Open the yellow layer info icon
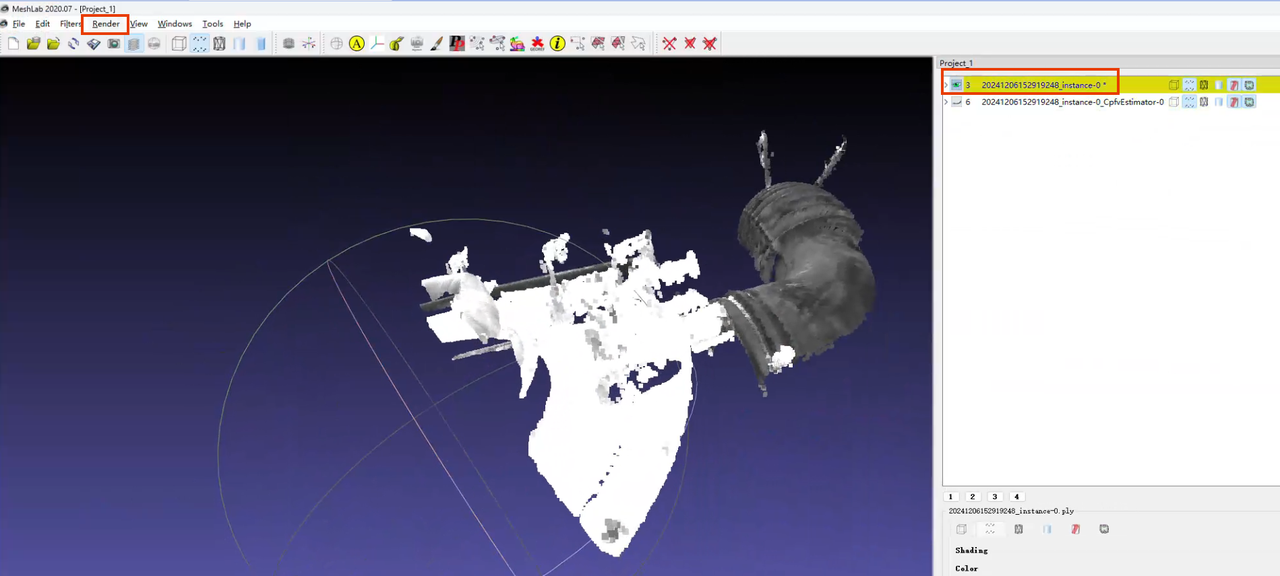Viewport: 1280px width, 576px height. (x=557, y=43)
